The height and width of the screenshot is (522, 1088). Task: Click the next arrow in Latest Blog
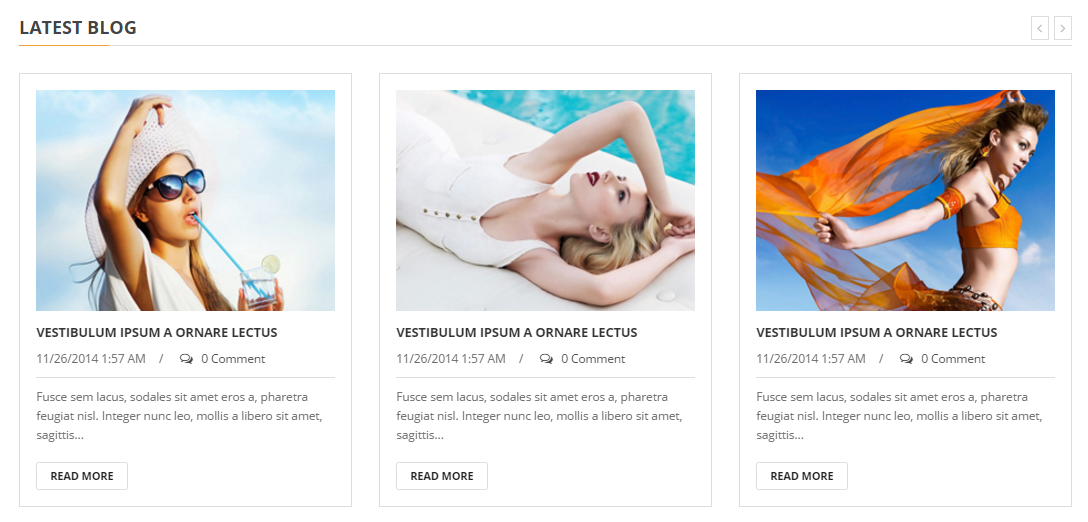[x=1062, y=28]
